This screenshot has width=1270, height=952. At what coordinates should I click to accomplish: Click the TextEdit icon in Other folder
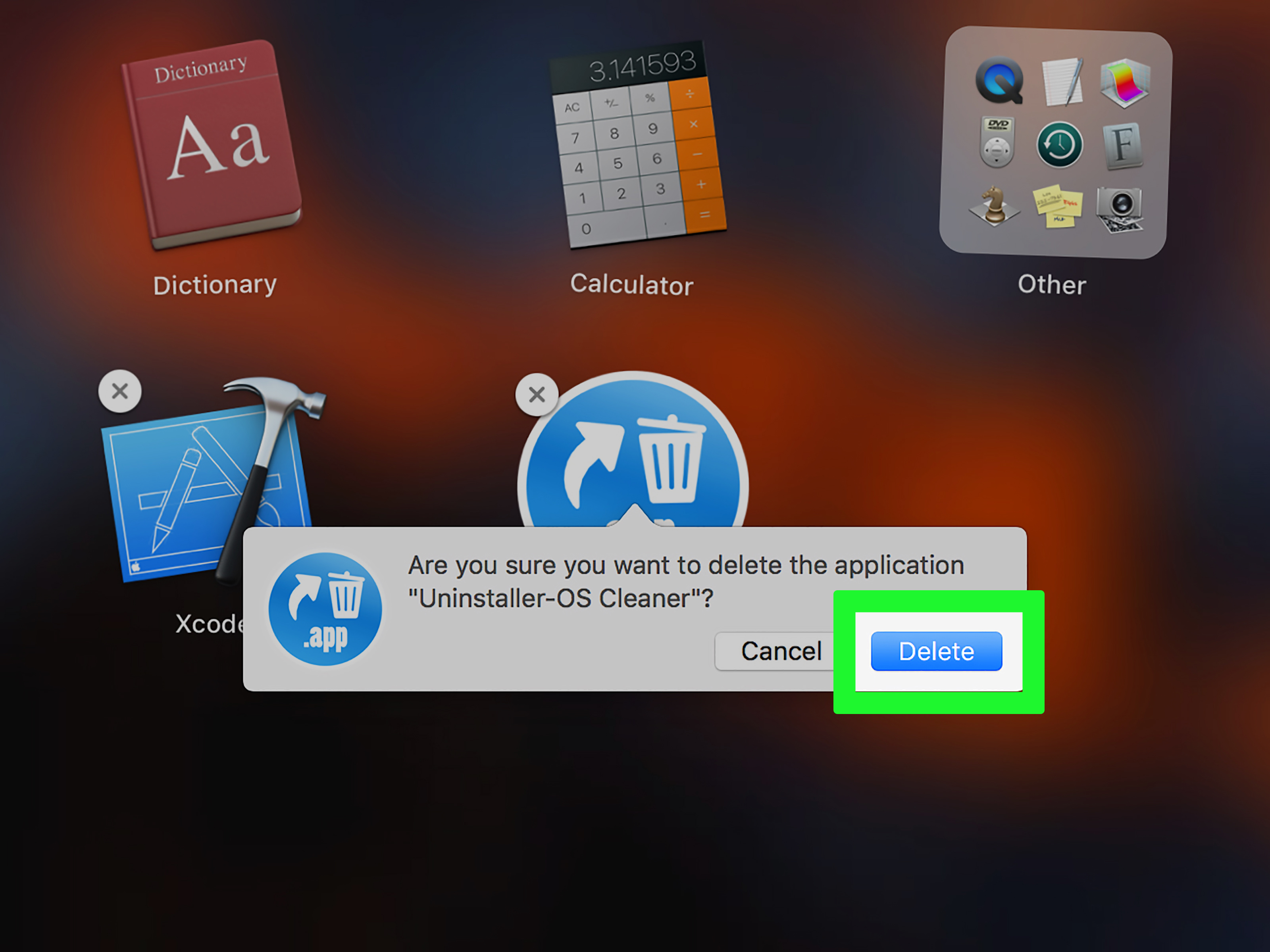point(1063,81)
